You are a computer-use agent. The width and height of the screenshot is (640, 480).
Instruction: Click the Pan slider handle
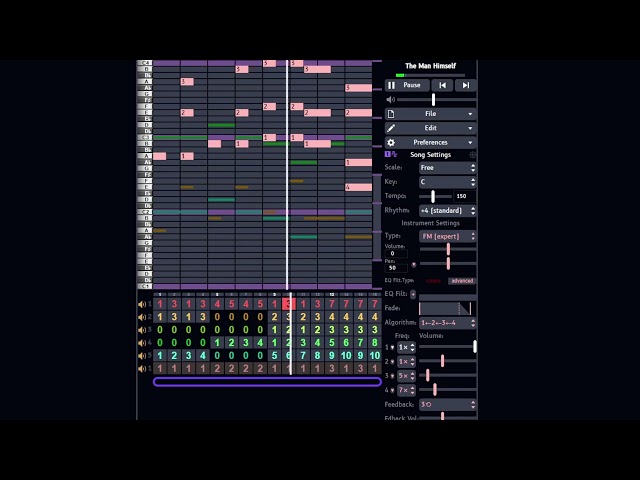[x=448, y=264]
